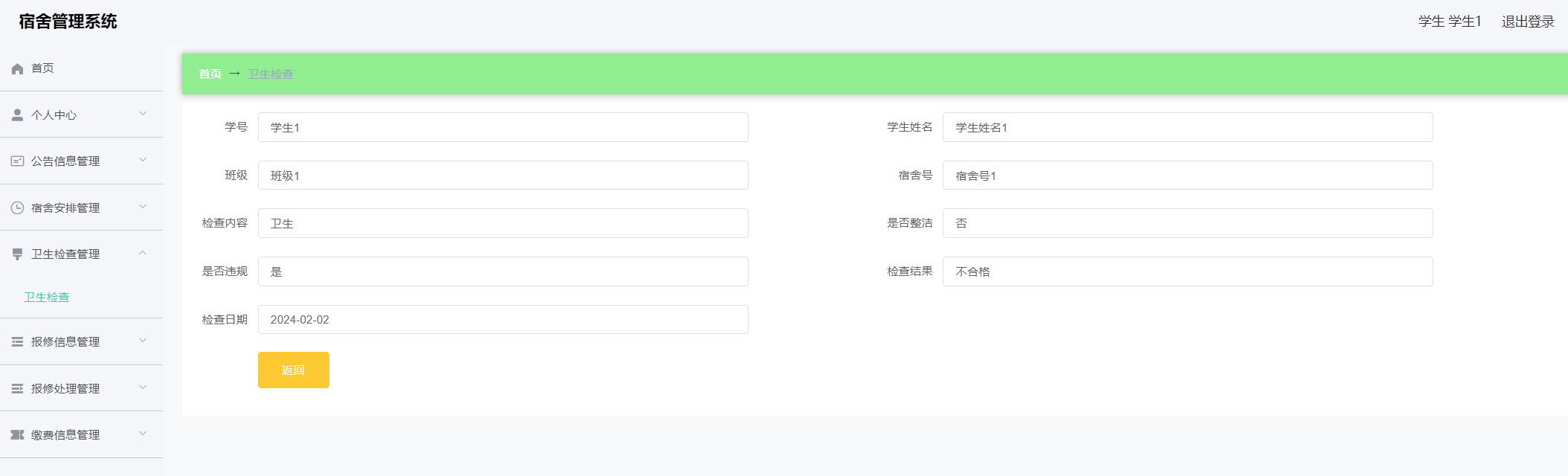Click the 学号 input field
The width and height of the screenshot is (1568, 476).
pos(503,127)
